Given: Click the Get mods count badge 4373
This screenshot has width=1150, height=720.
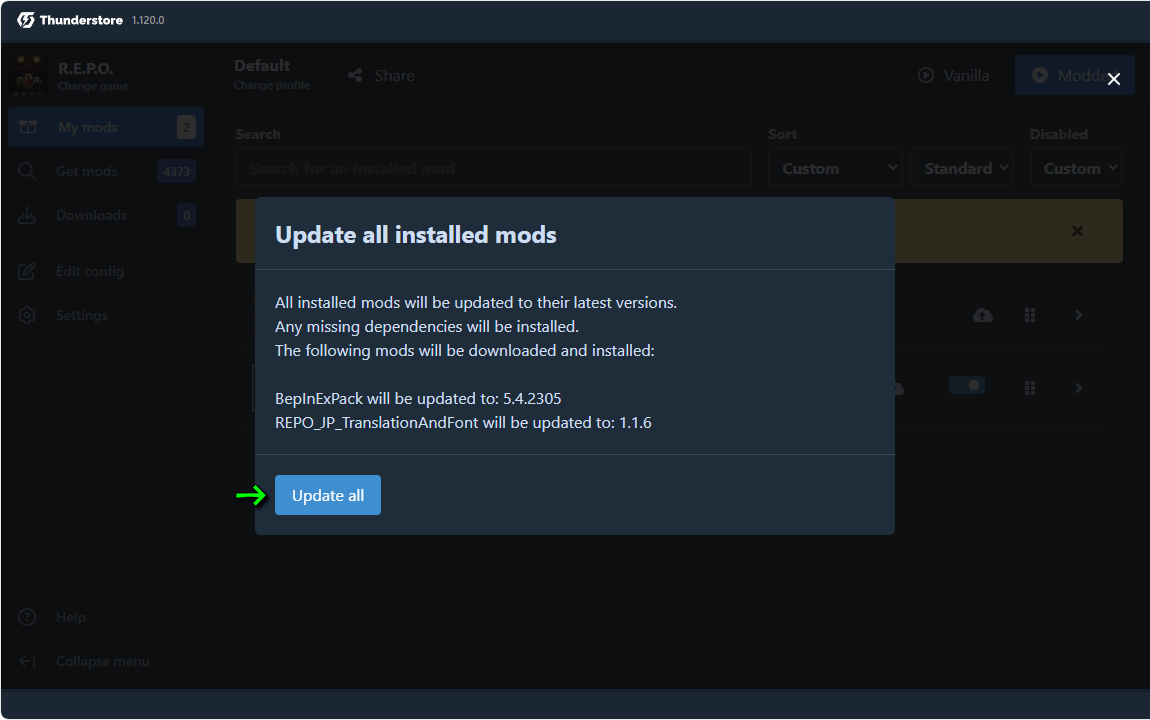Looking at the screenshot, I should pyautogui.click(x=176, y=172).
